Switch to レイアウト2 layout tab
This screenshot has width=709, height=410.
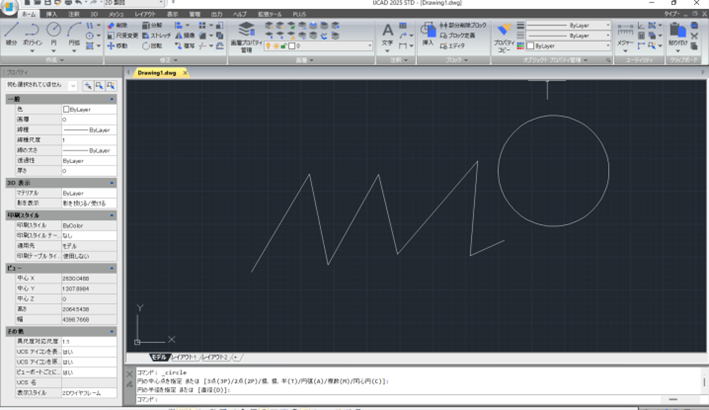214,357
